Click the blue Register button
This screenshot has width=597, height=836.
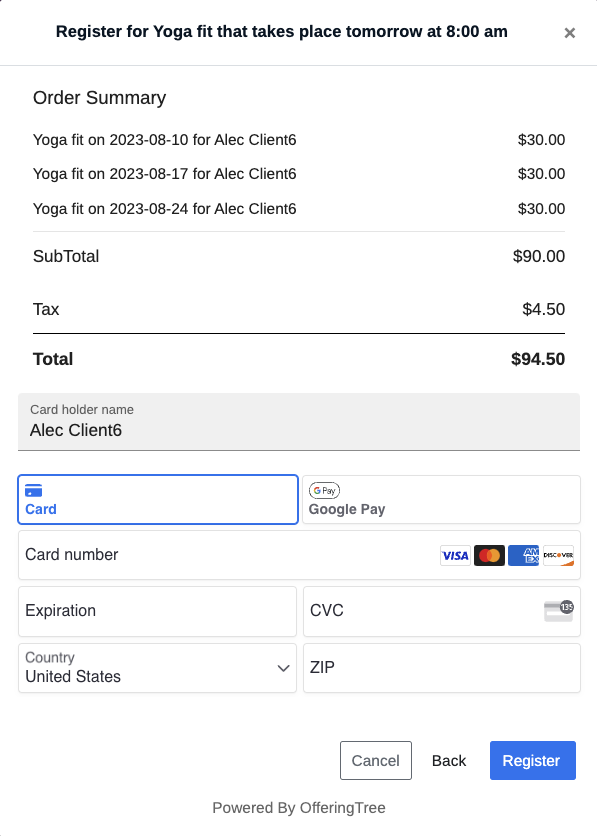click(533, 760)
